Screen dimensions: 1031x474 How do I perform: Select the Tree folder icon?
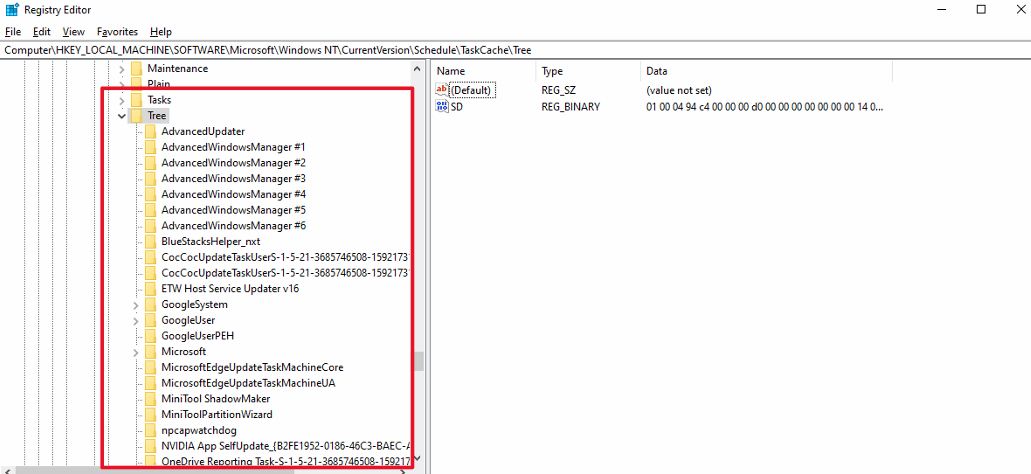[x=137, y=116]
